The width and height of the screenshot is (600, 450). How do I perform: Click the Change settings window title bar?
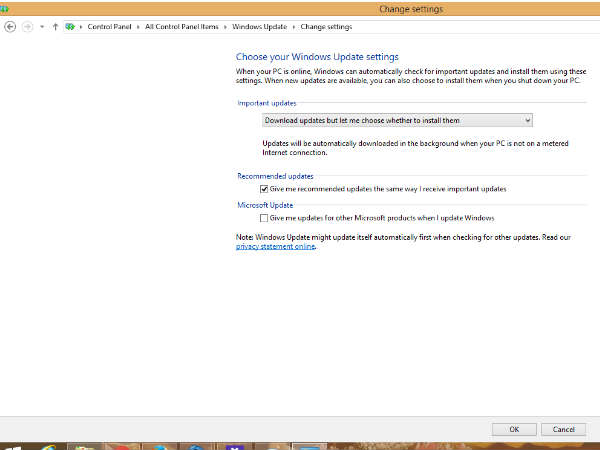[x=300, y=8]
